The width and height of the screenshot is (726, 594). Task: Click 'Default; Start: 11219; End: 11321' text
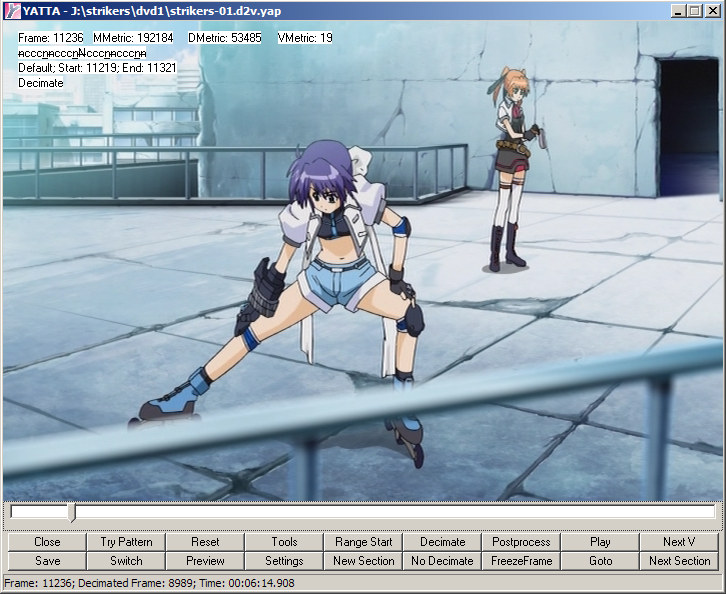(97, 68)
